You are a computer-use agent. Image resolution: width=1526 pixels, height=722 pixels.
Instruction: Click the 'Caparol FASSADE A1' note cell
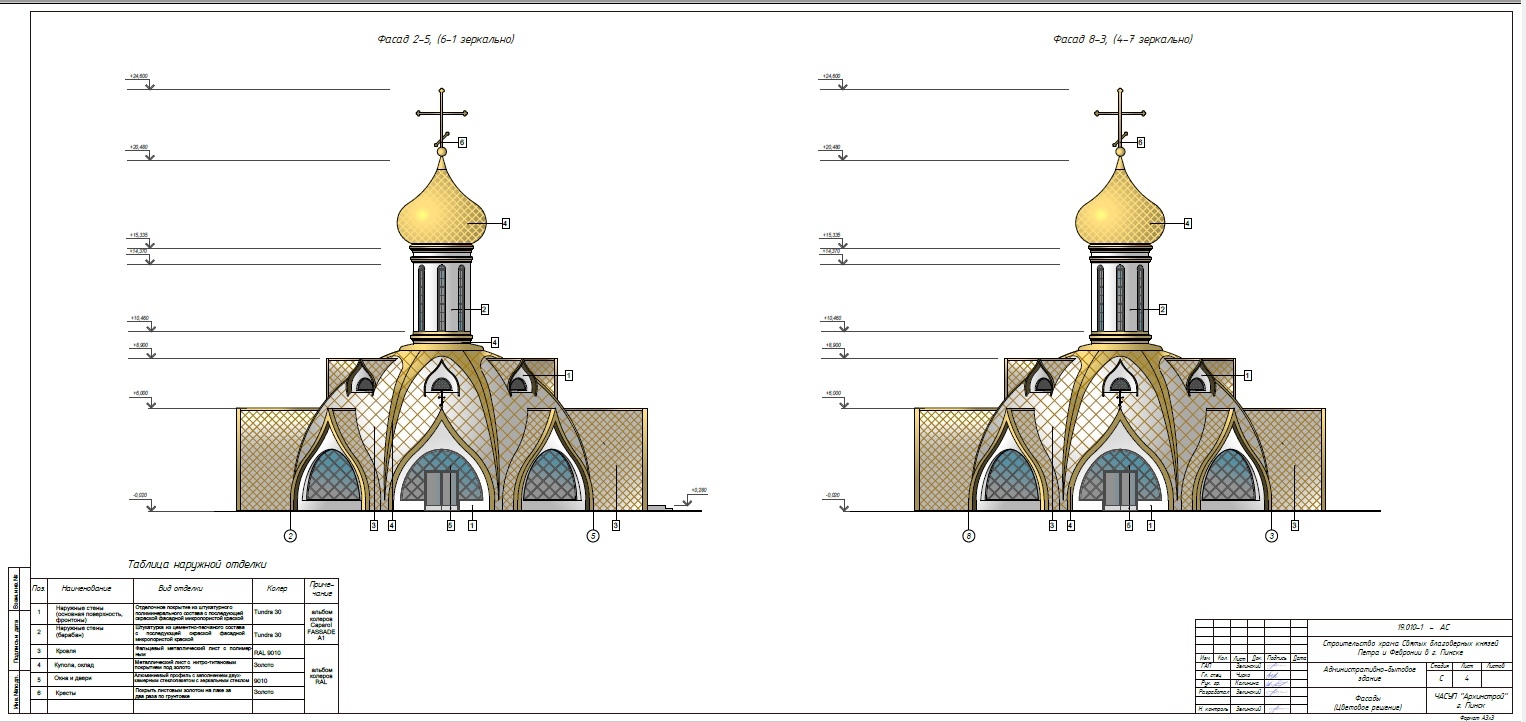click(x=322, y=624)
